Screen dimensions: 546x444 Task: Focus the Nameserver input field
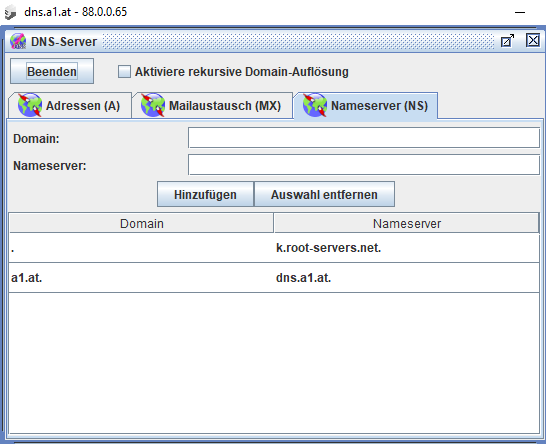point(364,165)
